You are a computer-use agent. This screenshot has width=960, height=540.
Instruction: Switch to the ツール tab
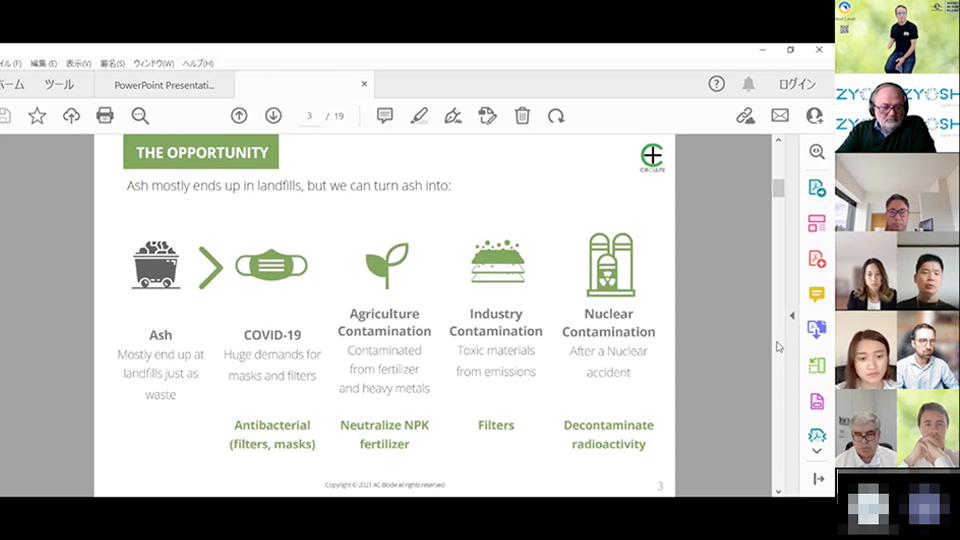pyautogui.click(x=59, y=85)
